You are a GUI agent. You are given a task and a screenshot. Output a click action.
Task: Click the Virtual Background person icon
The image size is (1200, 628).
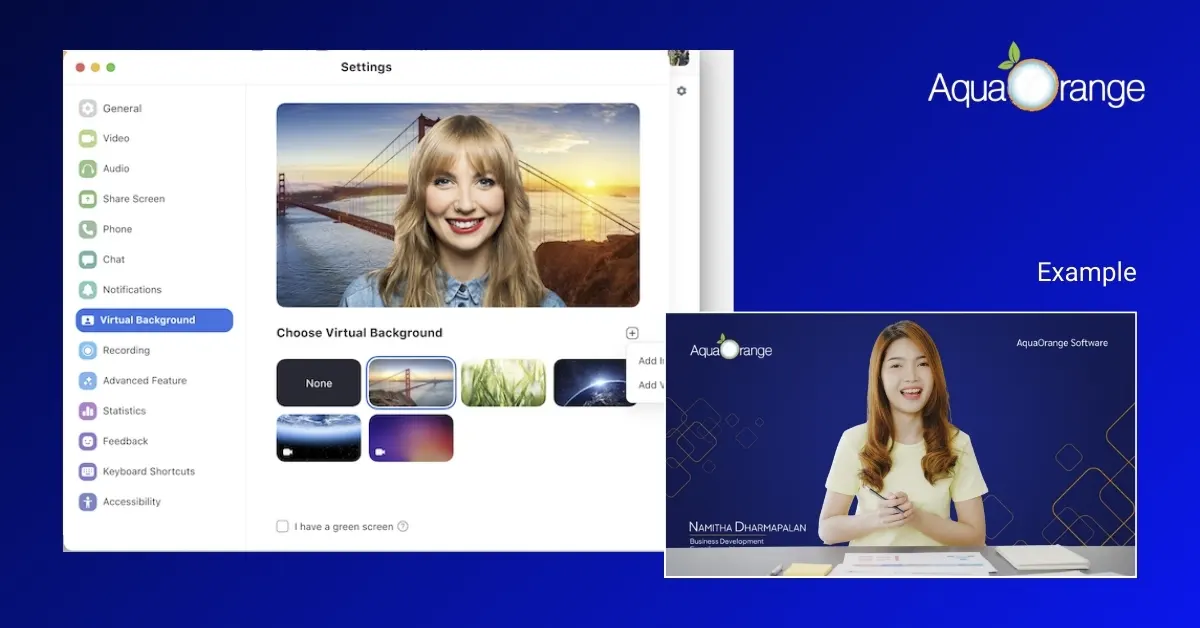[88, 320]
